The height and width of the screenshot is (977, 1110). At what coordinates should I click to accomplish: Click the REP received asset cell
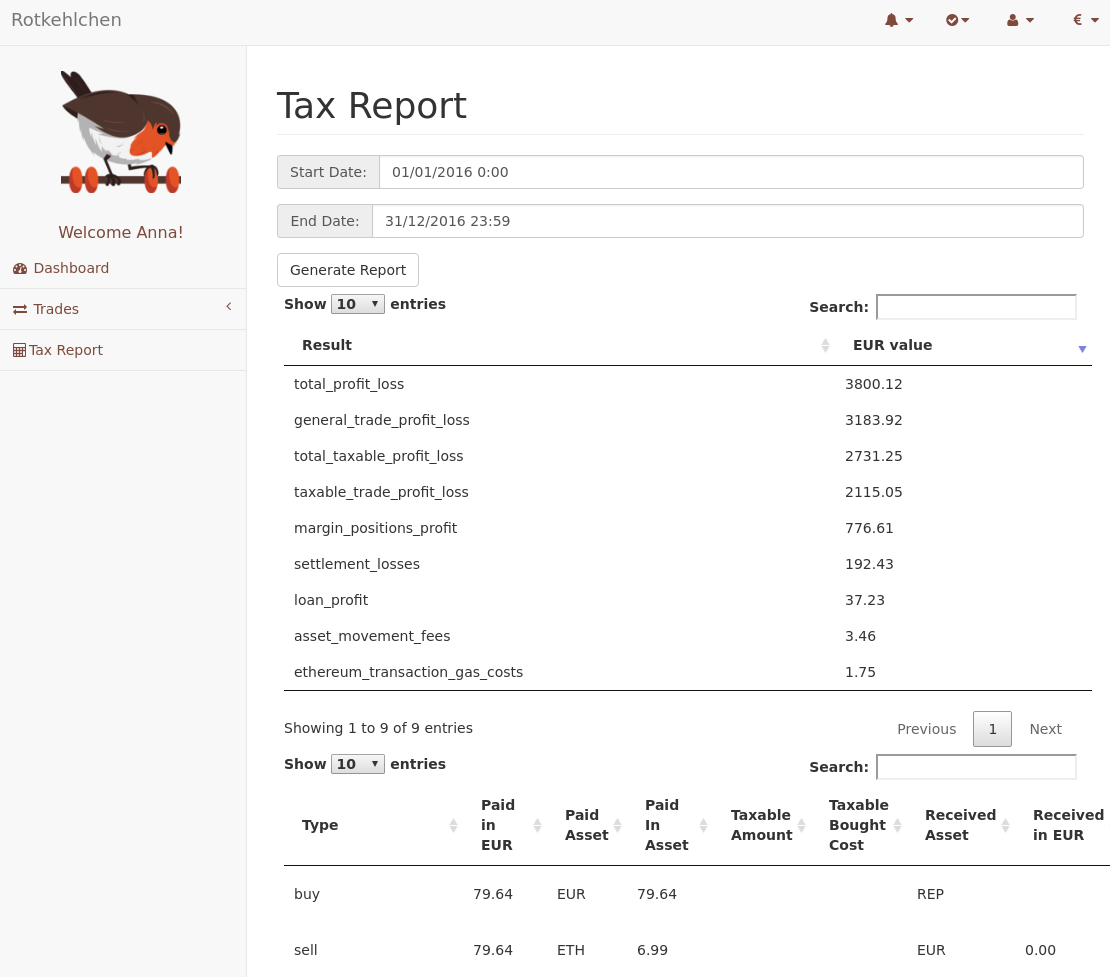[930, 894]
